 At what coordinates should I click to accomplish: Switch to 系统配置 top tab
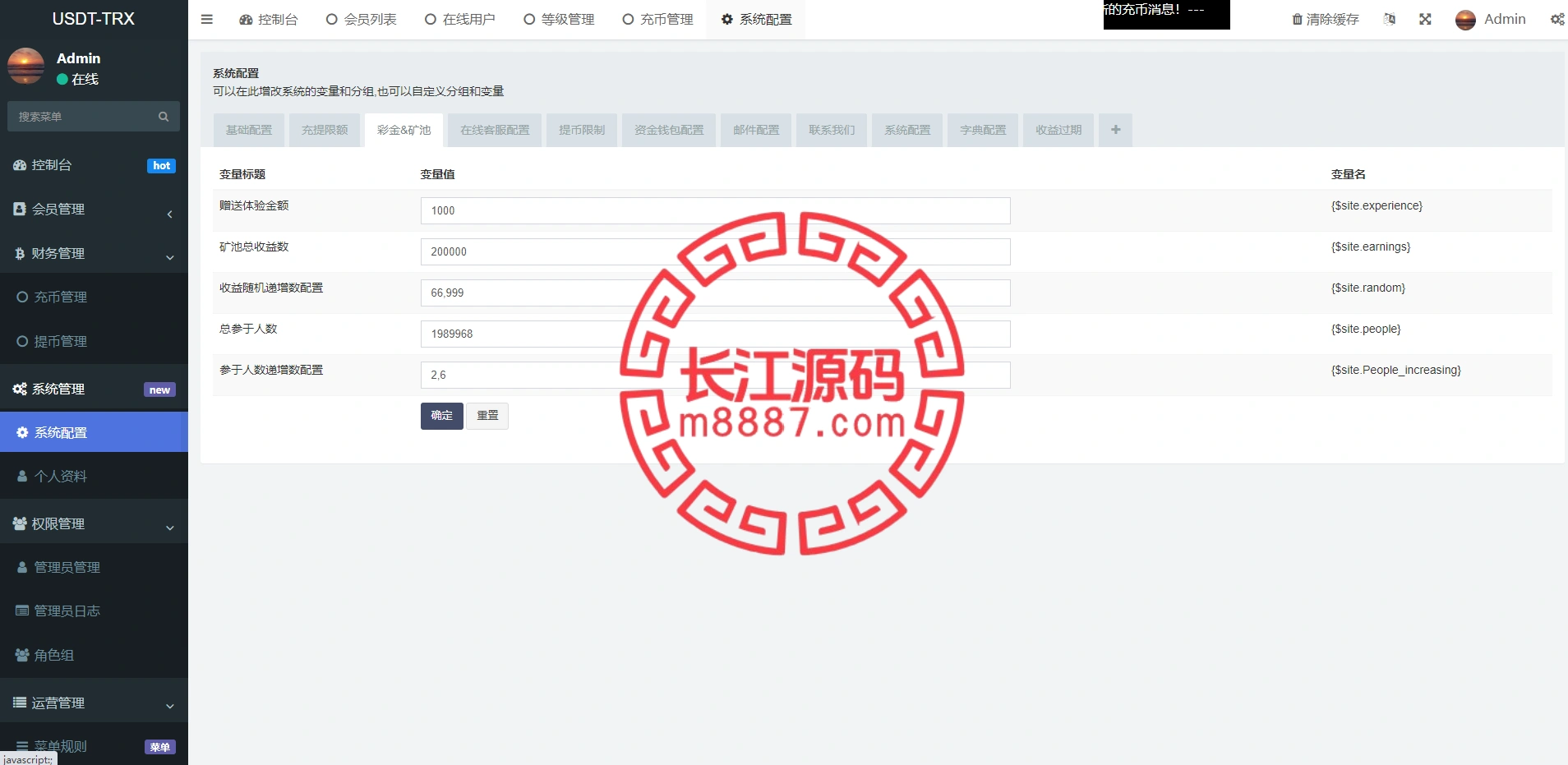pyautogui.click(x=756, y=20)
